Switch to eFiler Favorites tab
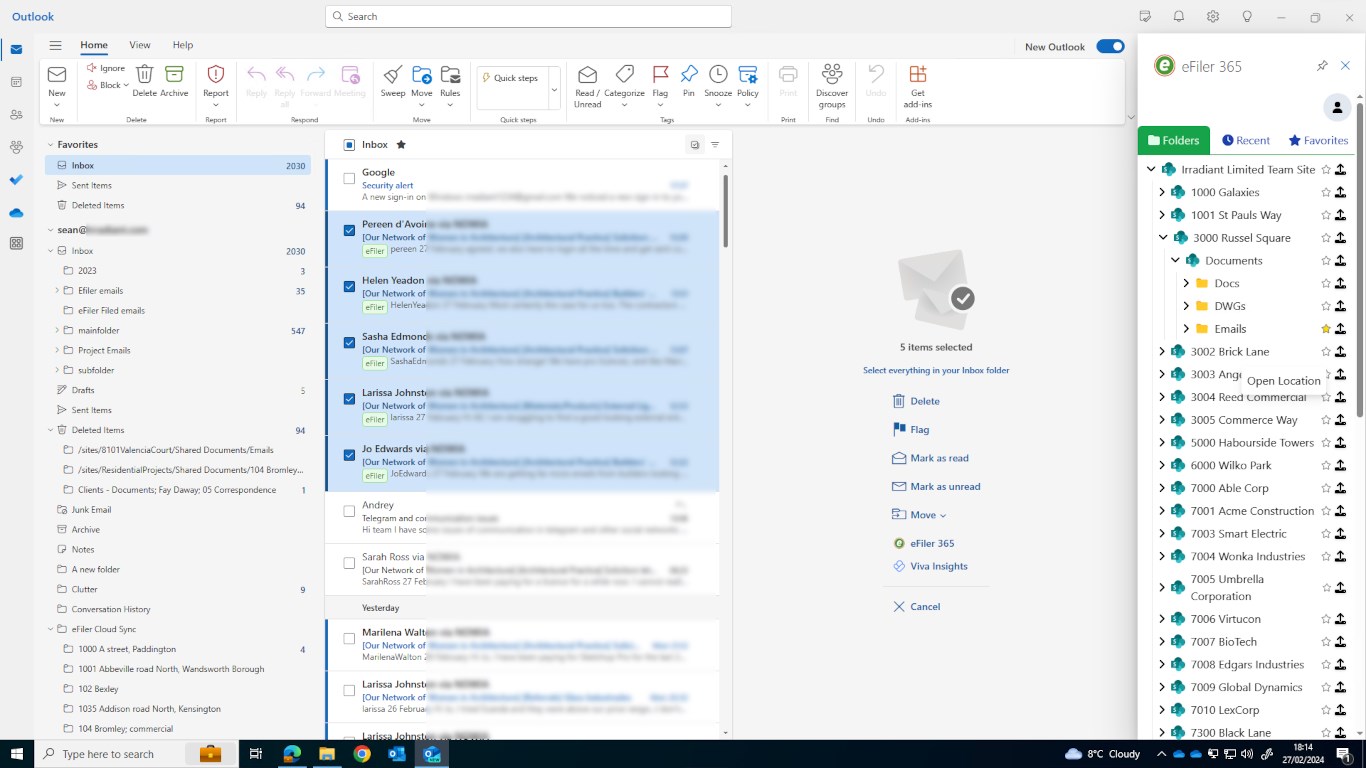Image resolution: width=1366 pixels, height=768 pixels. point(1319,141)
